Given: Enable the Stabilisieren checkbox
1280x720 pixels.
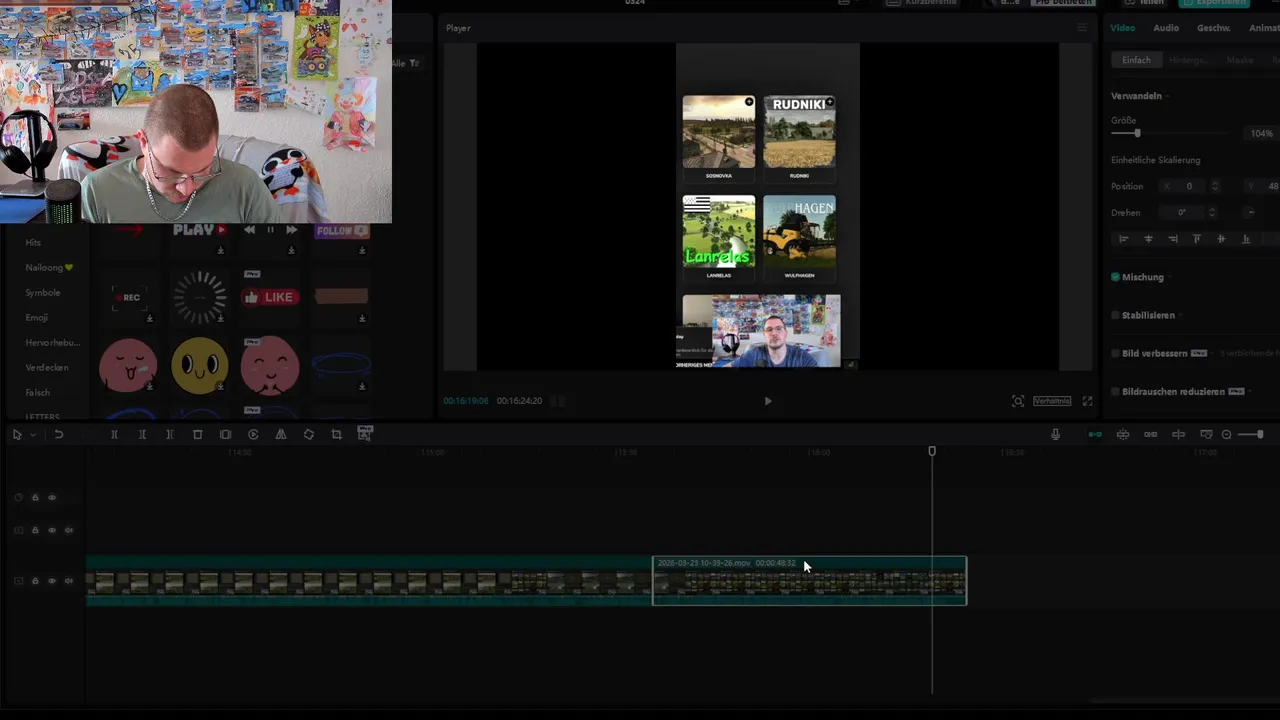Looking at the screenshot, I should pyautogui.click(x=1115, y=315).
